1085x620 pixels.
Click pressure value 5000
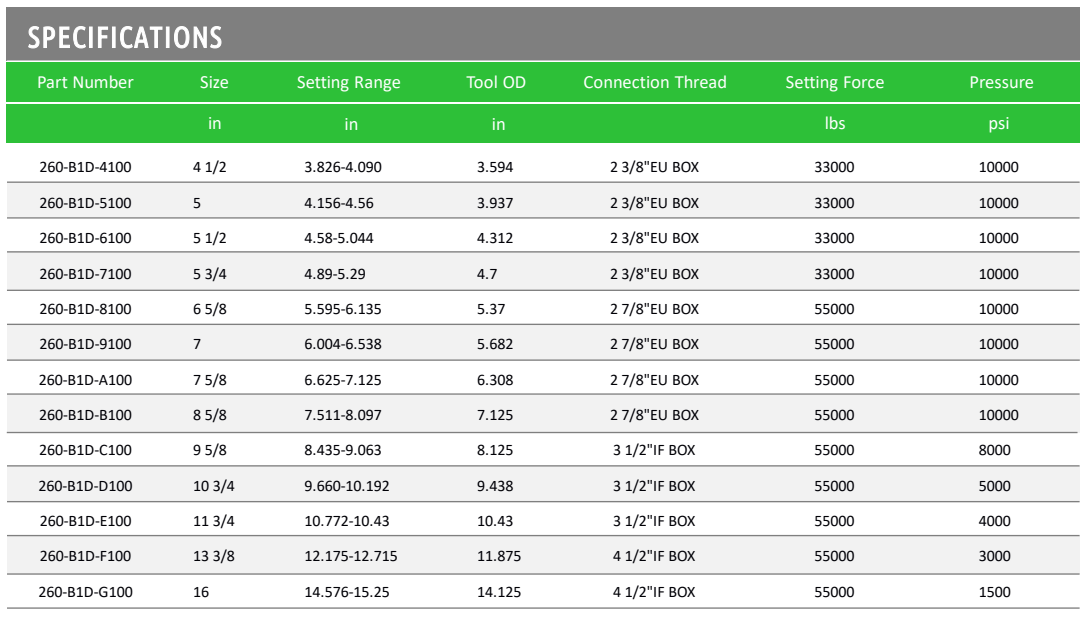(994, 486)
